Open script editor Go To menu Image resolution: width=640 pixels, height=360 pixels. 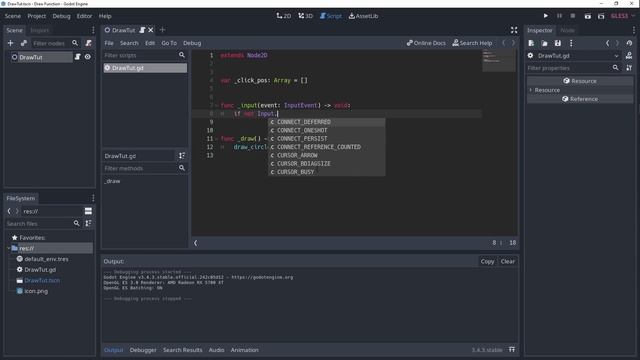click(169, 43)
